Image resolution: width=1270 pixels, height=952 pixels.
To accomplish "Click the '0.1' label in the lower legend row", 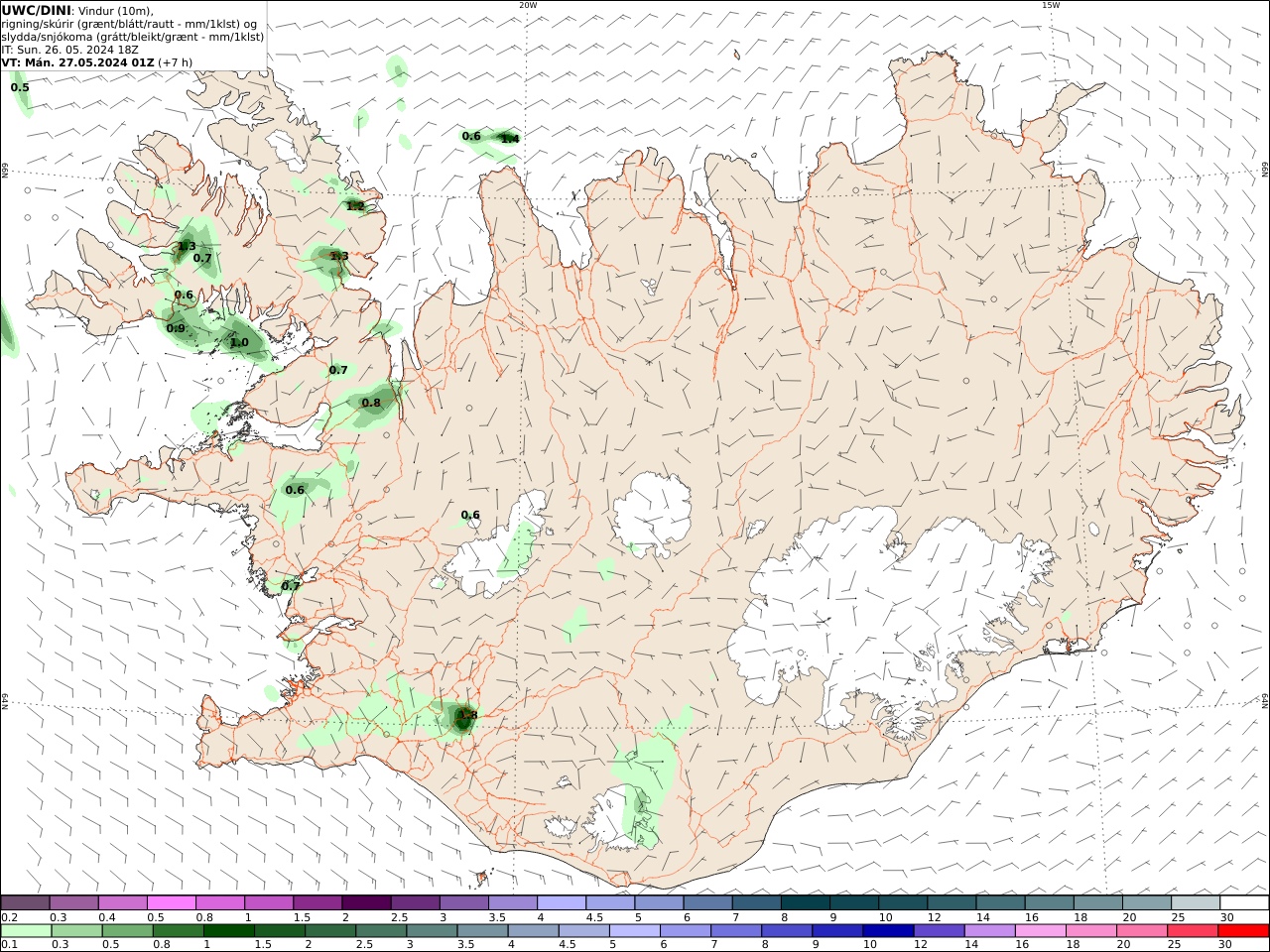I will click(x=9, y=945).
